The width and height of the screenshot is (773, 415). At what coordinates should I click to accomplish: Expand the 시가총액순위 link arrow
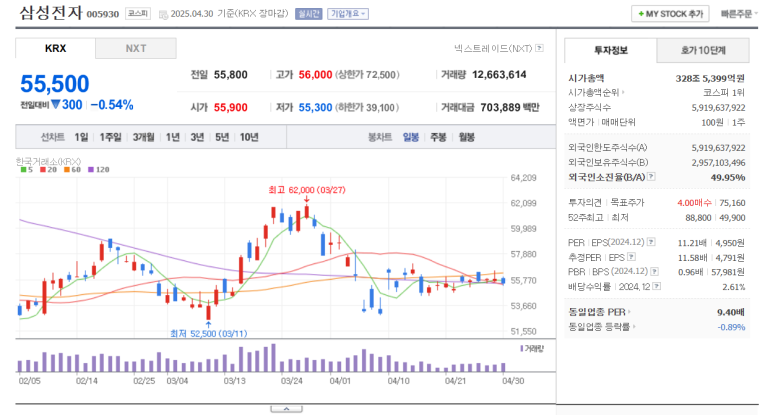(624, 93)
